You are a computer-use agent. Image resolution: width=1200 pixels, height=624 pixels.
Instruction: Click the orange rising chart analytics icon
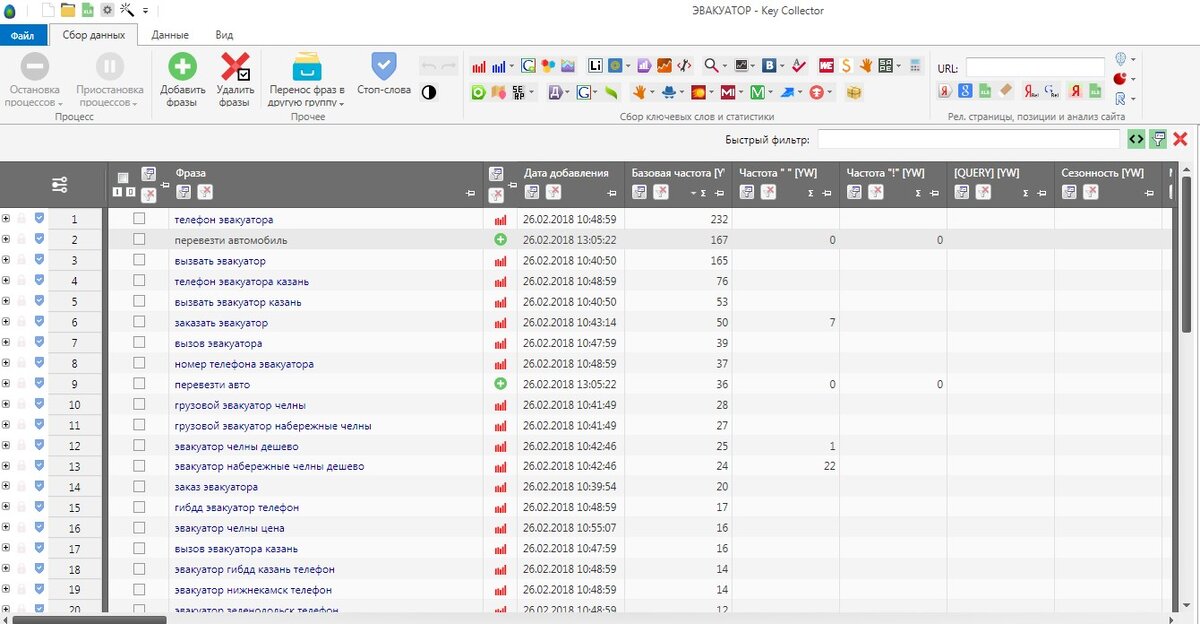pyautogui.click(x=664, y=66)
